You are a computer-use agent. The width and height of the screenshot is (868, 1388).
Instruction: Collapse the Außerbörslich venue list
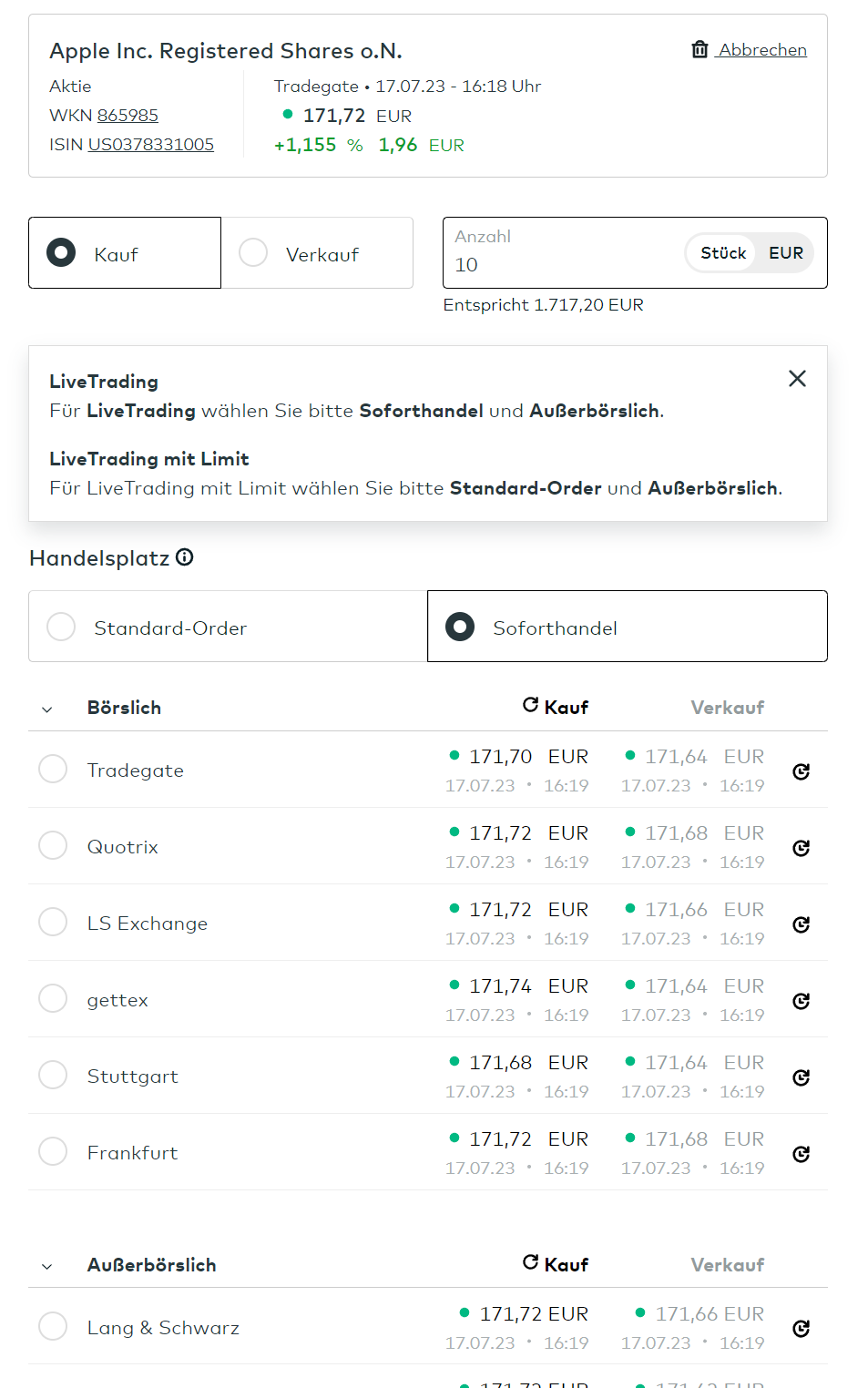tap(47, 1267)
